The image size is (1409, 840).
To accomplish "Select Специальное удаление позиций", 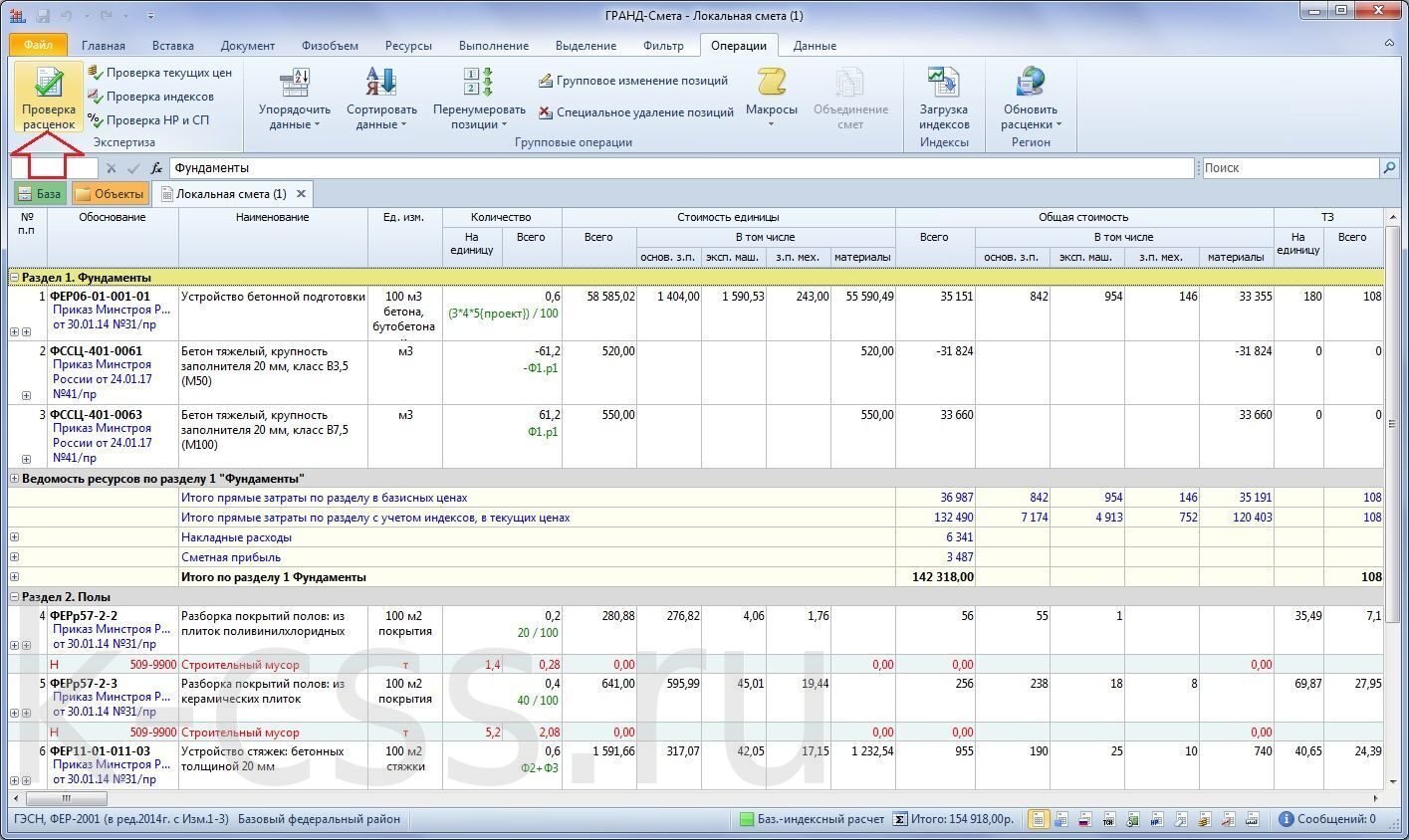I will pyautogui.click(x=635, y=112).
